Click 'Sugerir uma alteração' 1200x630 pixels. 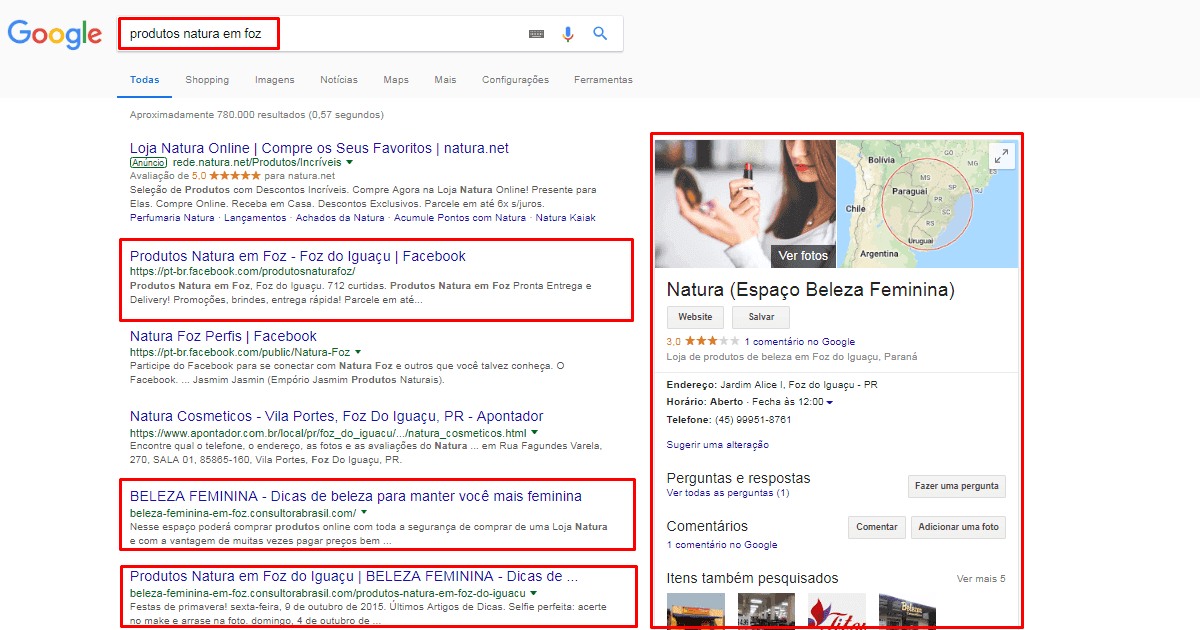point(718,445)
